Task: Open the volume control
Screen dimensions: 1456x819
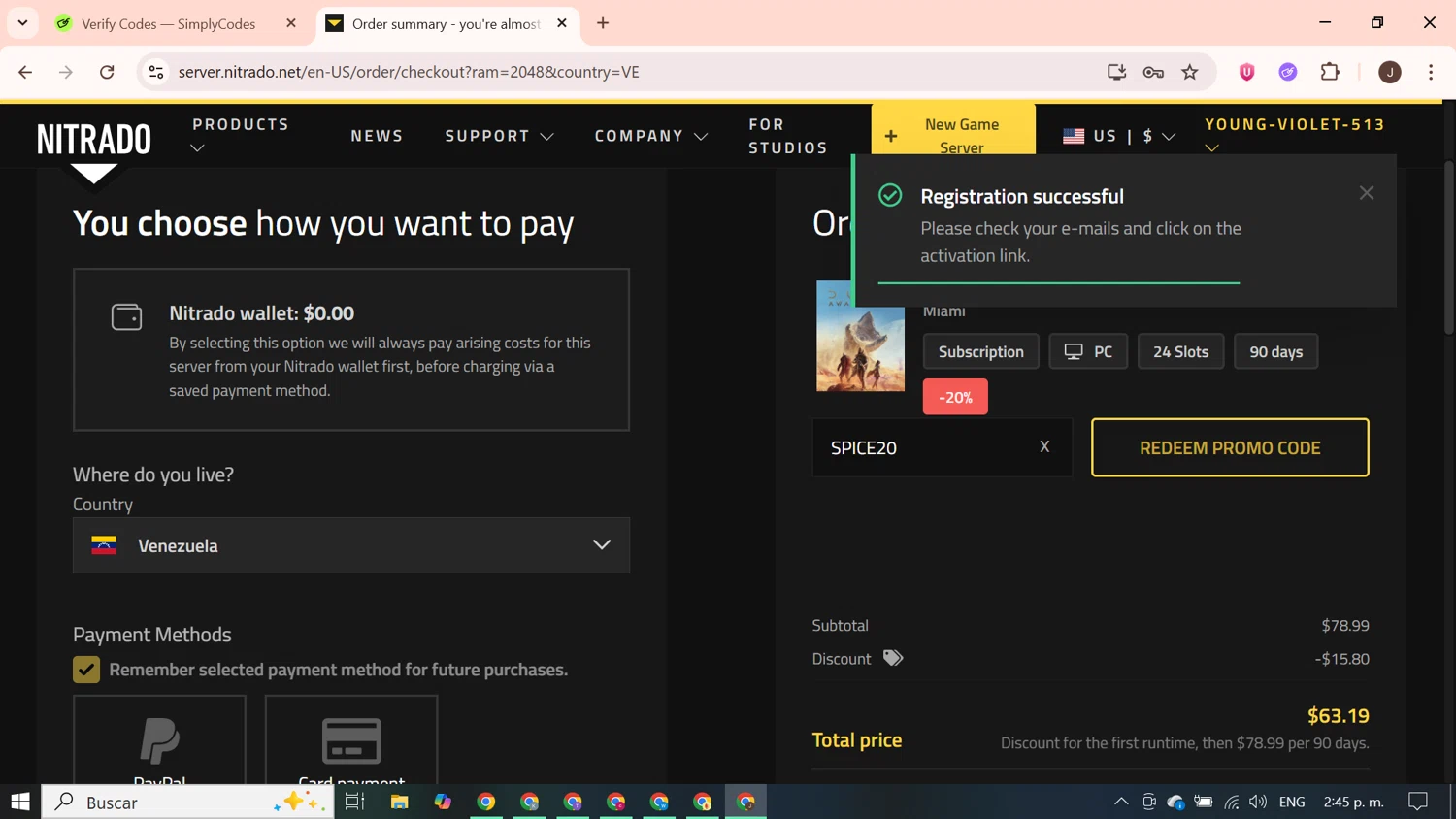Action: point(1258,802)
